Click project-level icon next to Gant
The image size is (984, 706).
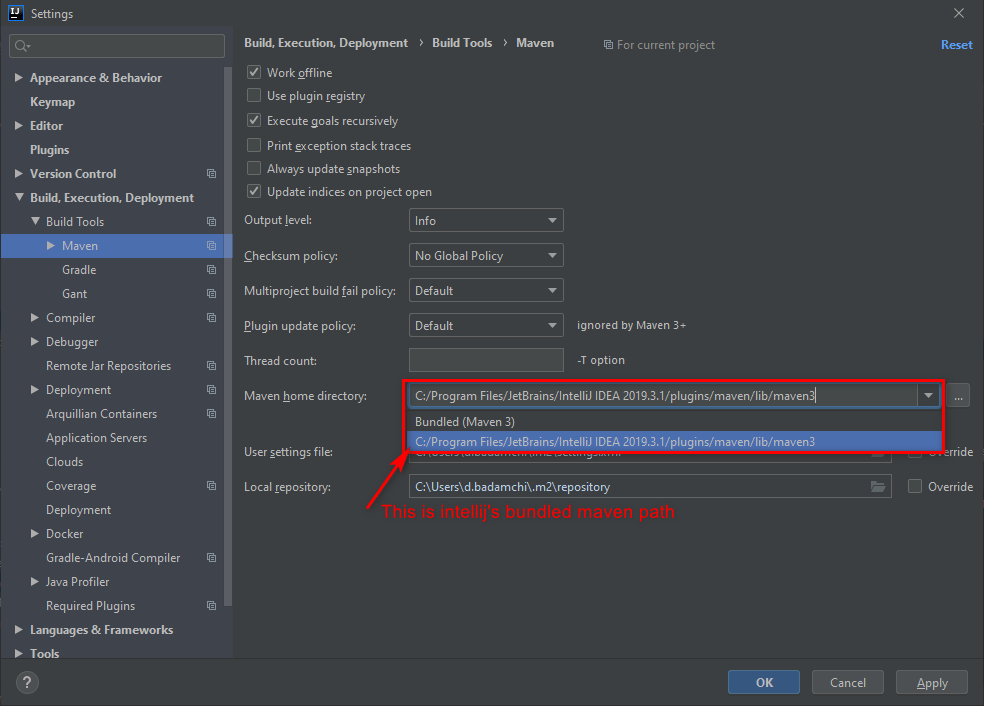click(x=211, y=294)
